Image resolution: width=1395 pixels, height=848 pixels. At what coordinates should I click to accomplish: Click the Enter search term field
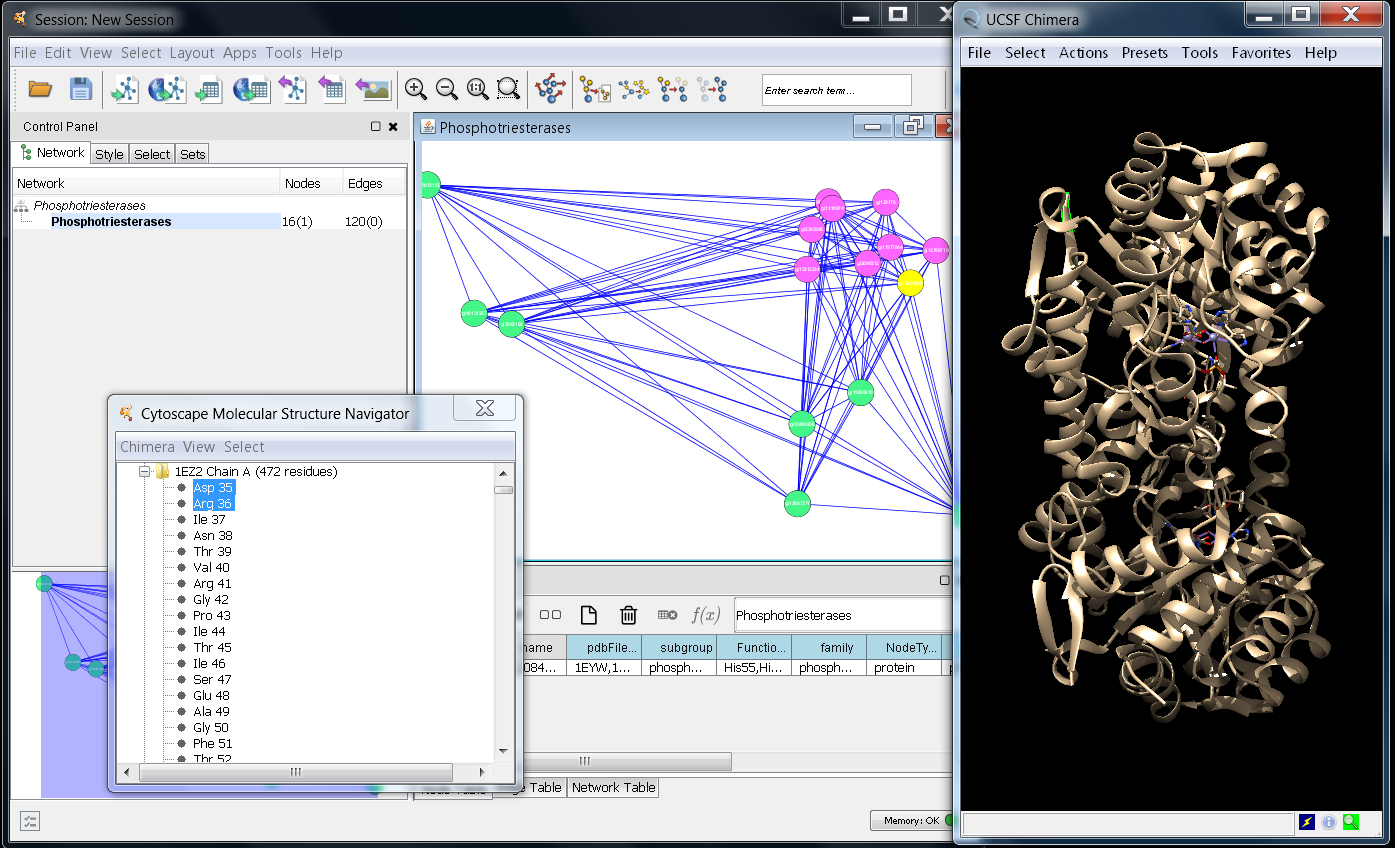(x=836, y=91)
